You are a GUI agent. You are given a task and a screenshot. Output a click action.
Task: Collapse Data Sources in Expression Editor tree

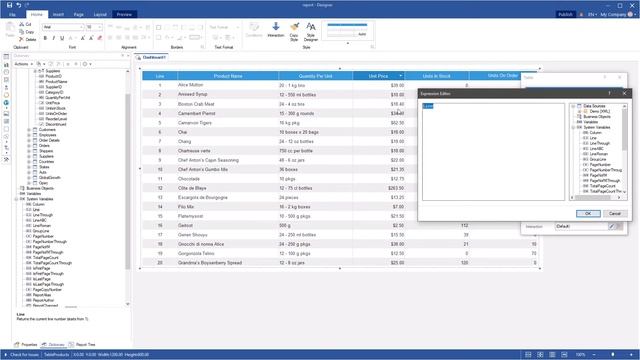pyautogui.click(x=573, y=106)
